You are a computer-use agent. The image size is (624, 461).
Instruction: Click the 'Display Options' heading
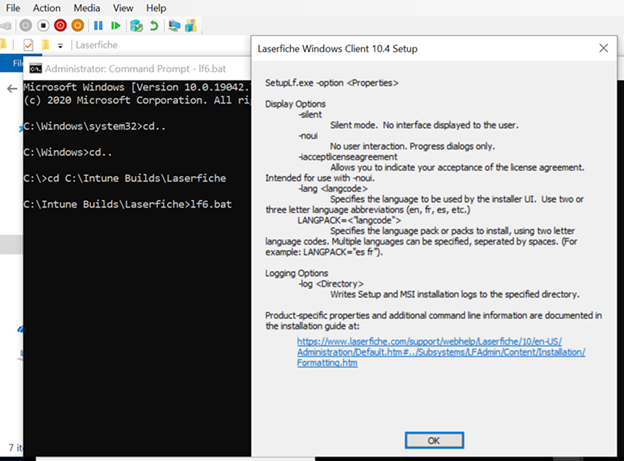[295, 104]
